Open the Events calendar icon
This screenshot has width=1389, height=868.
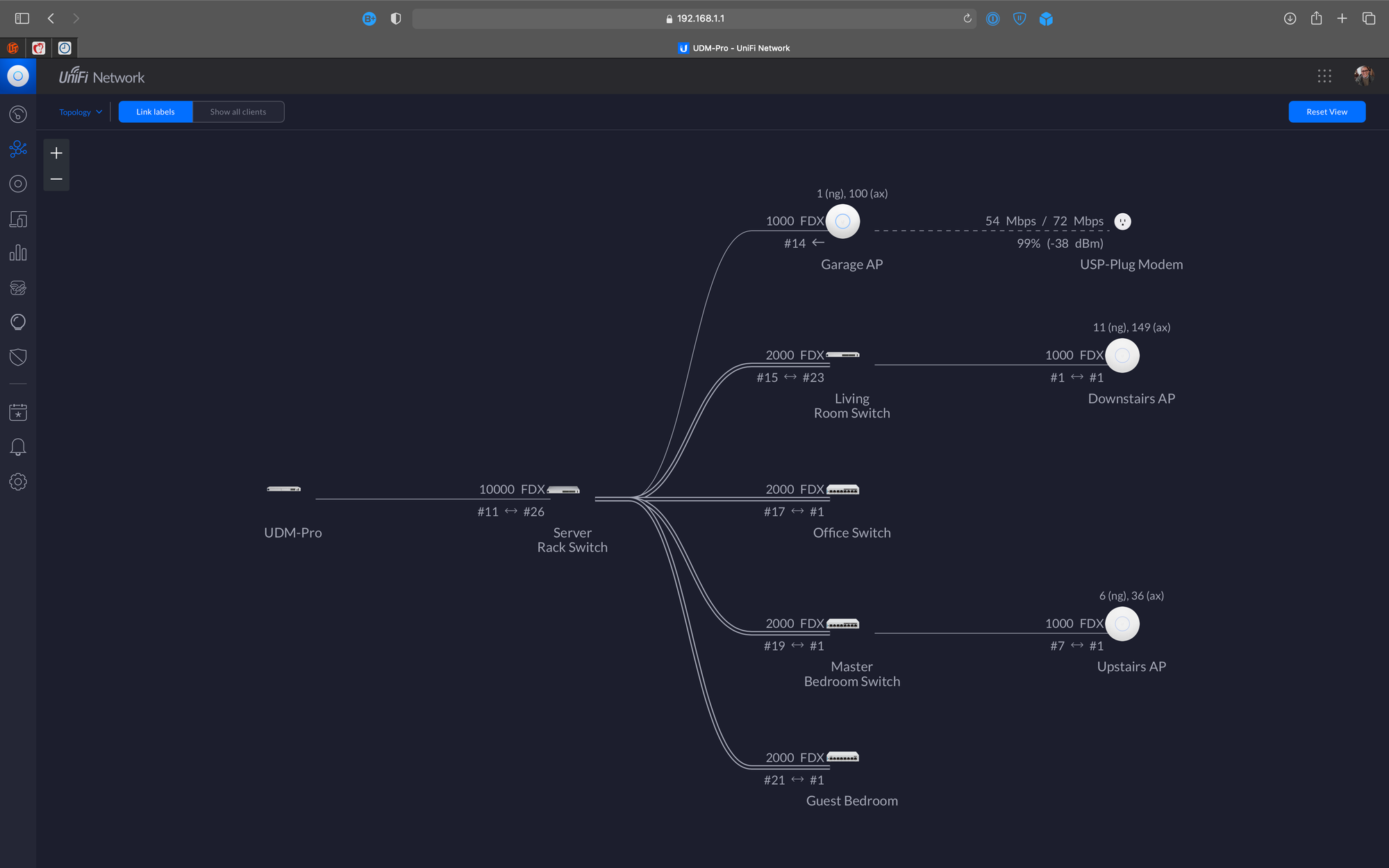[x=18, y=412]
